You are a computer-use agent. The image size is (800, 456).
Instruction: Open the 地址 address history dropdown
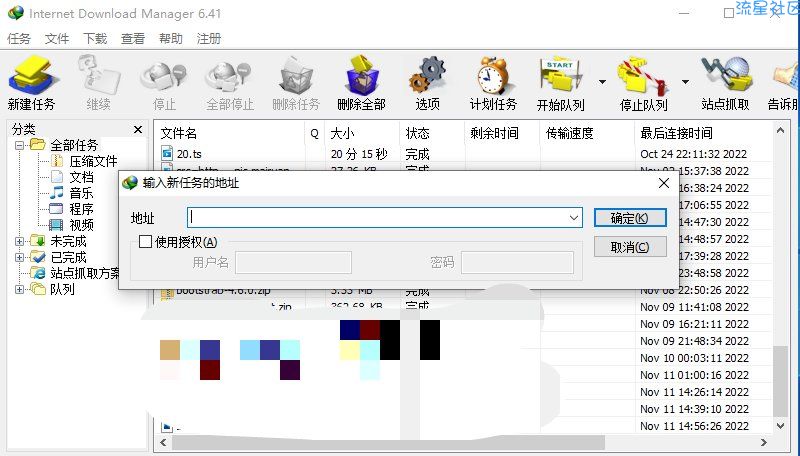573,218
